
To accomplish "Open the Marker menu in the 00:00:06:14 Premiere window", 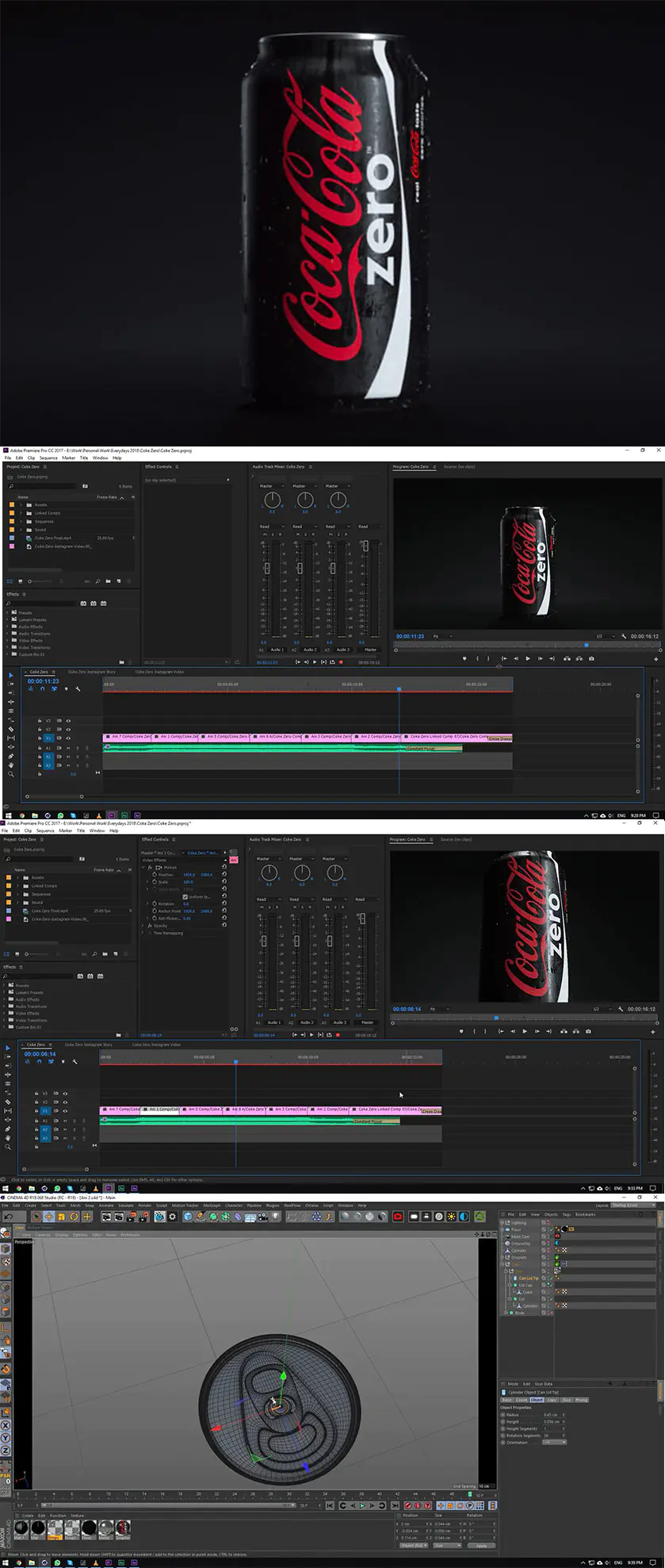I will coord(66,831).
